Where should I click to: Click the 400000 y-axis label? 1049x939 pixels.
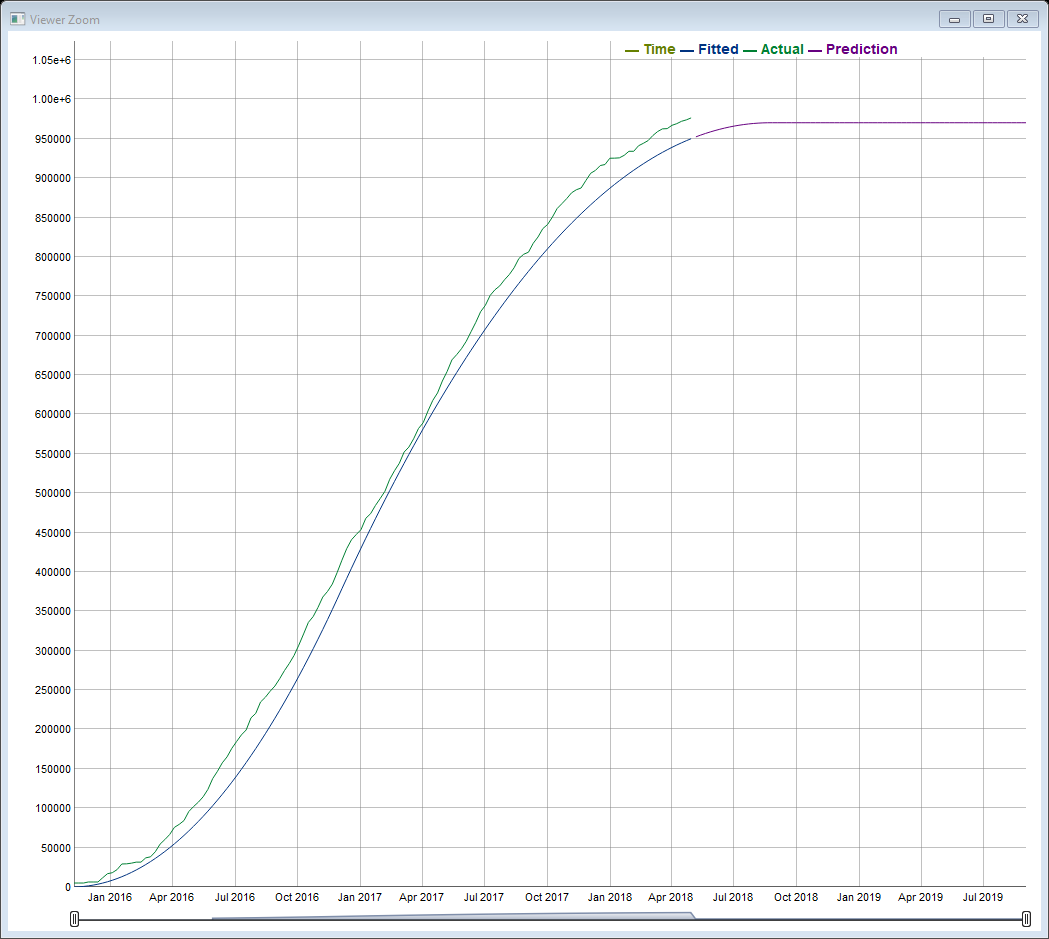pyautogui.click(x=53, y=572)
